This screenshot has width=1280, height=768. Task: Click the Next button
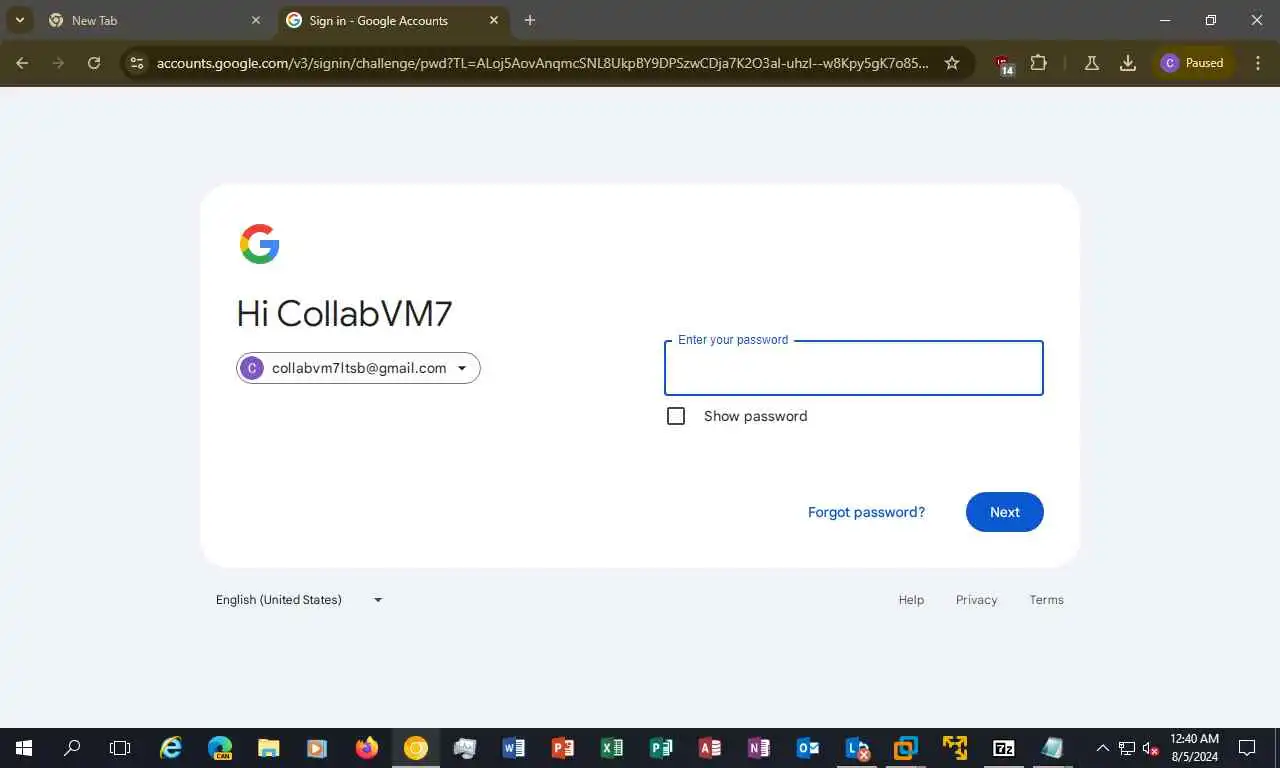(x=1005, y=512)
